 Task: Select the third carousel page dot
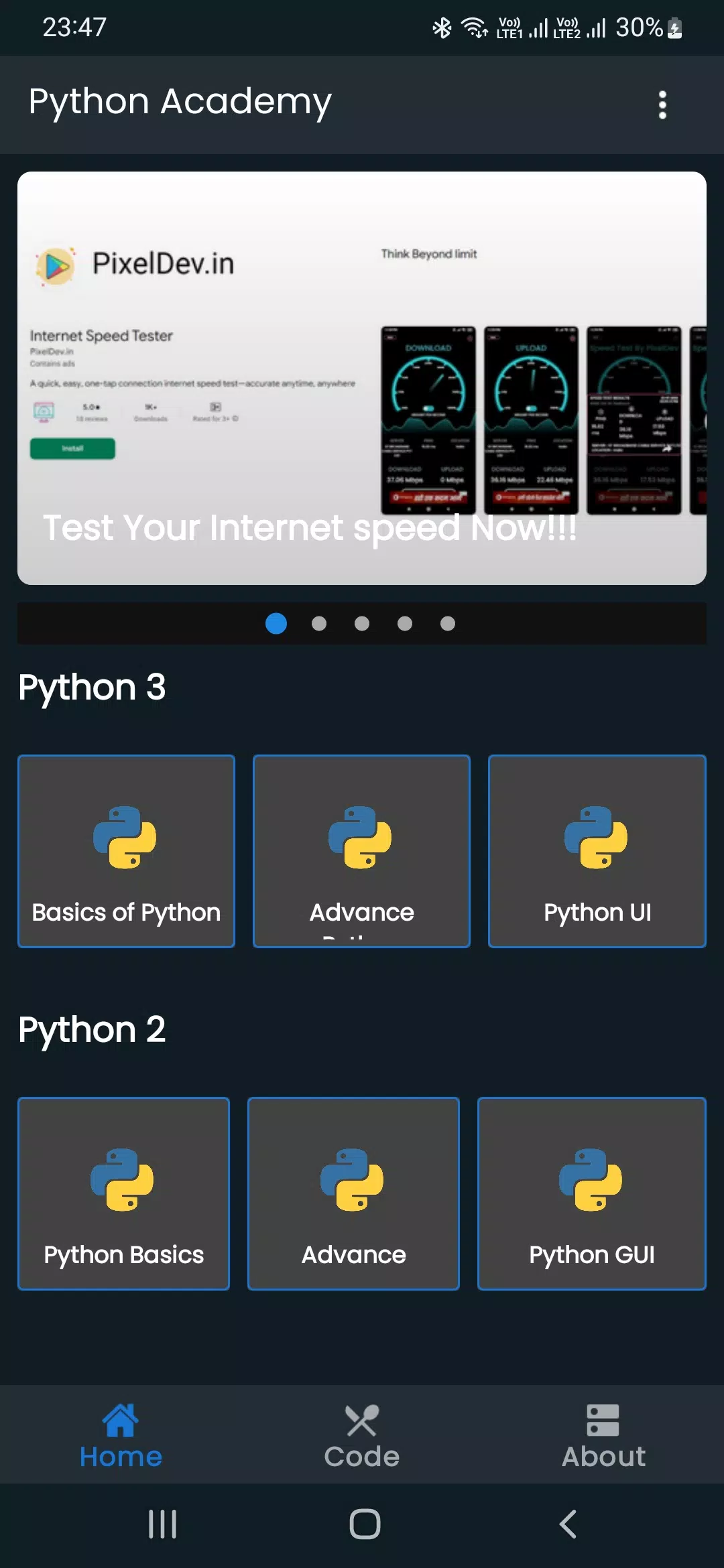coord(362,623)
